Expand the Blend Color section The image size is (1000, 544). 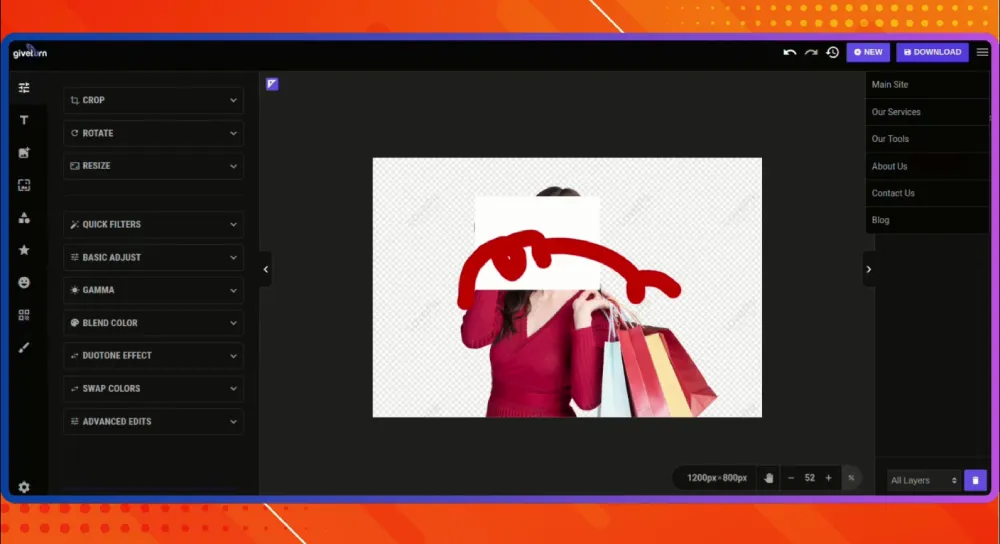click(x=153, y=323)
